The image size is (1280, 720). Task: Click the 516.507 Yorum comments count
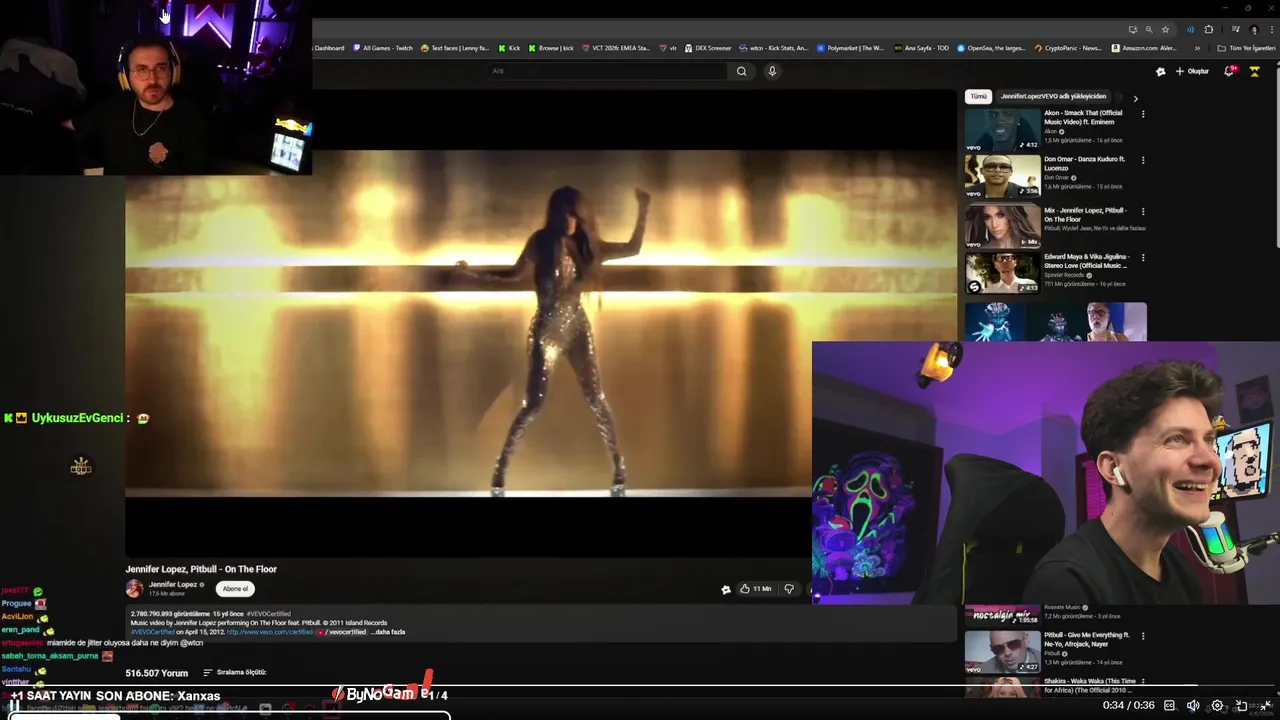coord(157,673)
